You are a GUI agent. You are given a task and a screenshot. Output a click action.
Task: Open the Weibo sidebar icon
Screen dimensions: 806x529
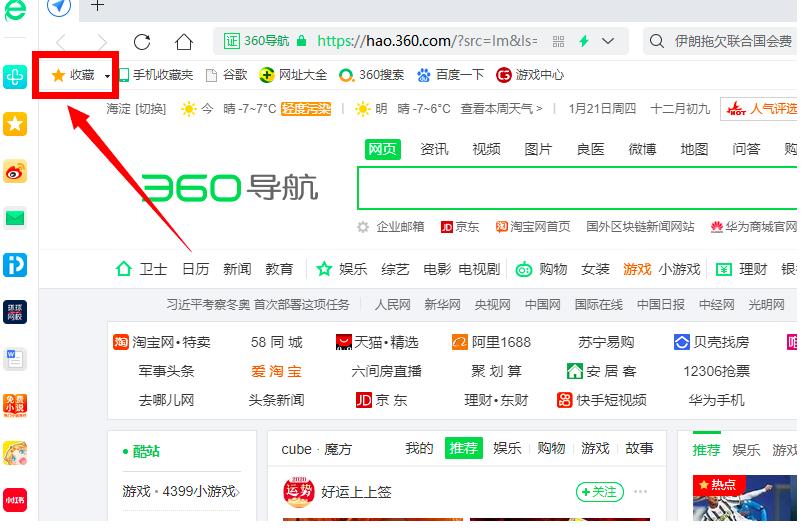(x=15, y=172)
